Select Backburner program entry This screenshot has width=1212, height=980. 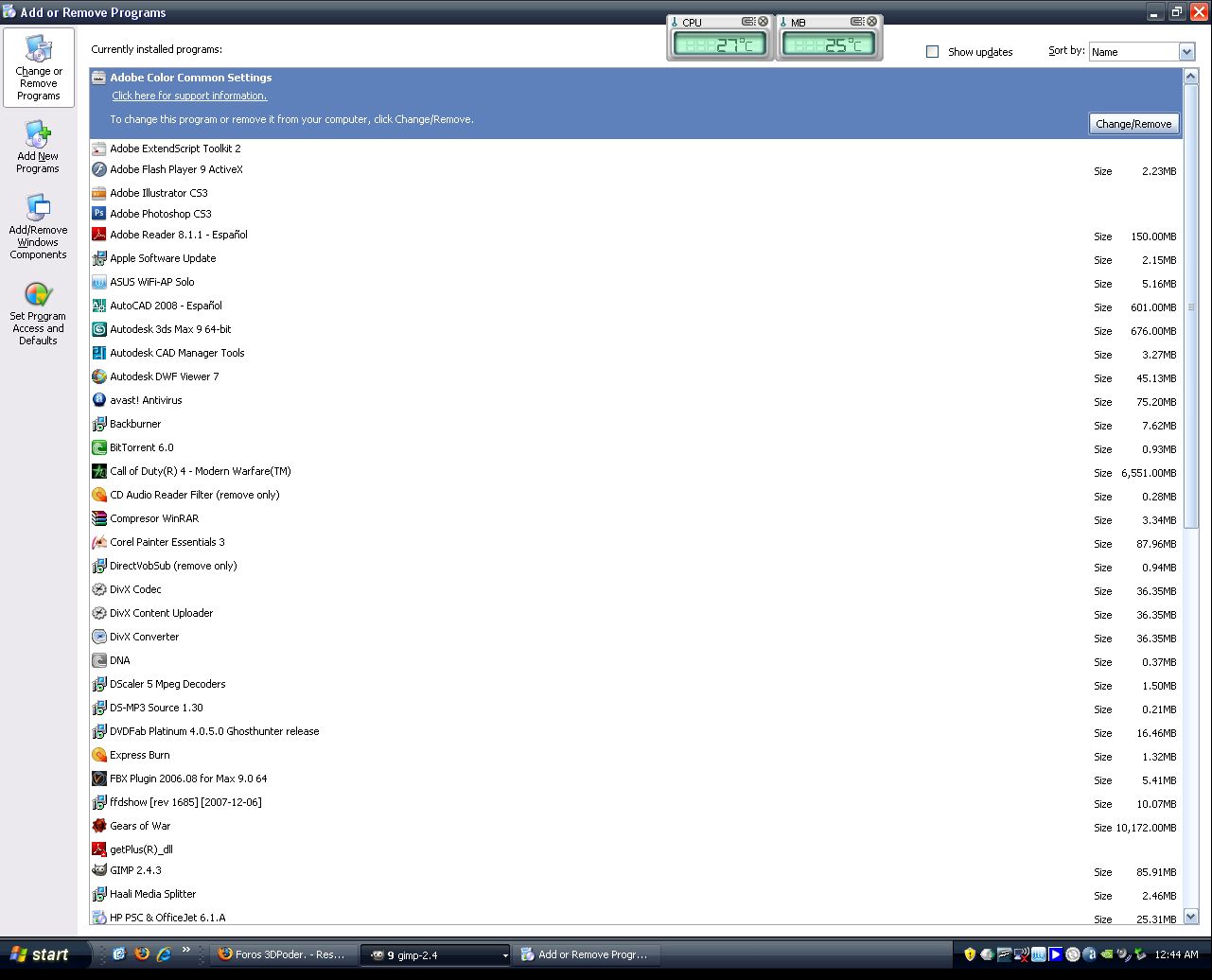point(636,424)
